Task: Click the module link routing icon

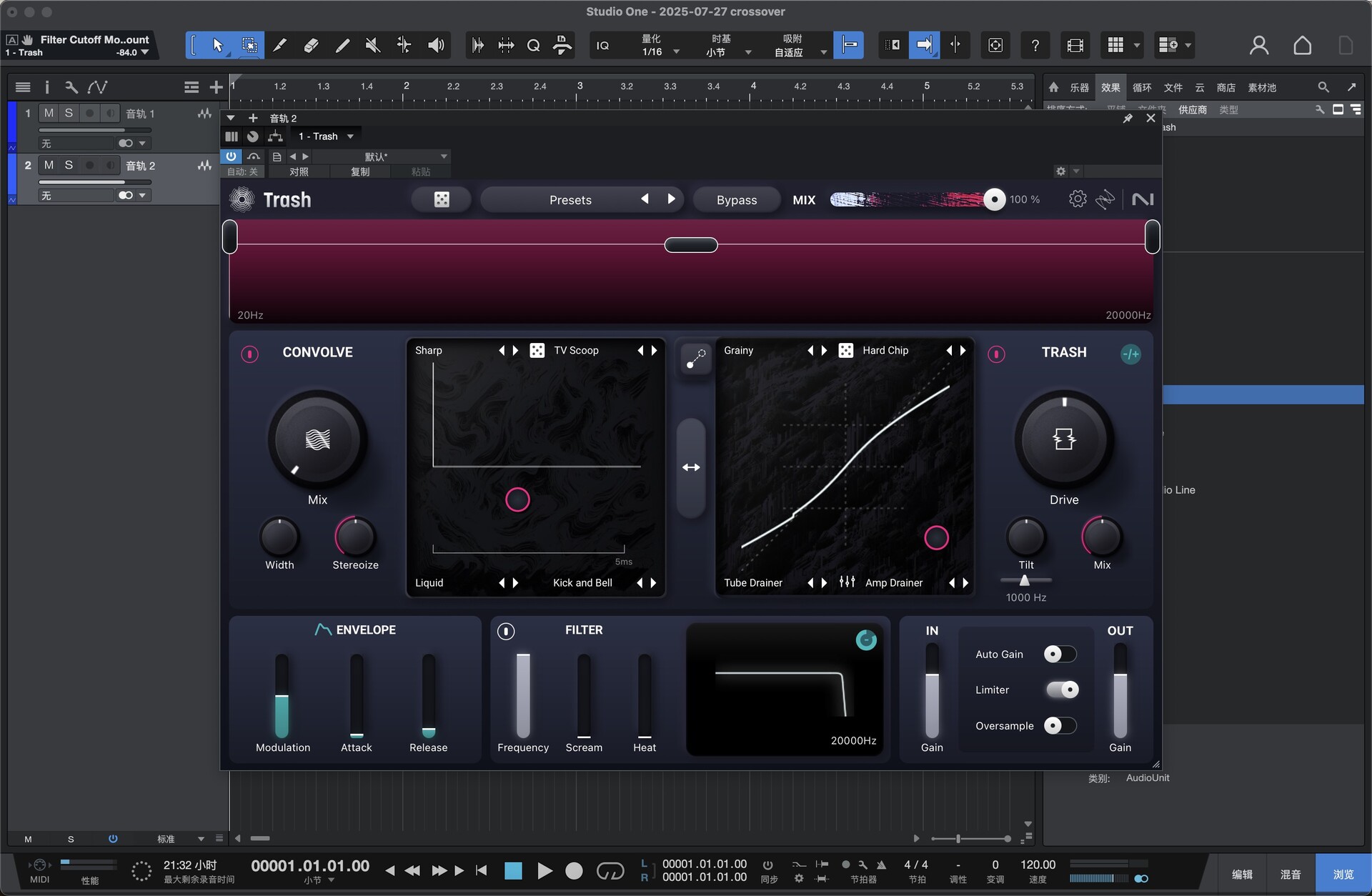Action: [695, 359]
